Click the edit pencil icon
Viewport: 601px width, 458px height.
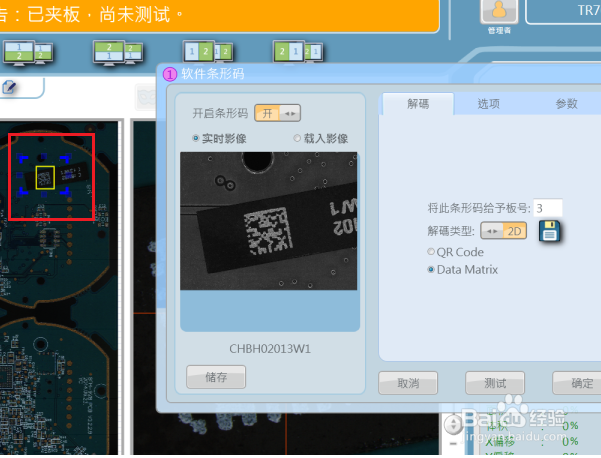[x=9, y=87]
